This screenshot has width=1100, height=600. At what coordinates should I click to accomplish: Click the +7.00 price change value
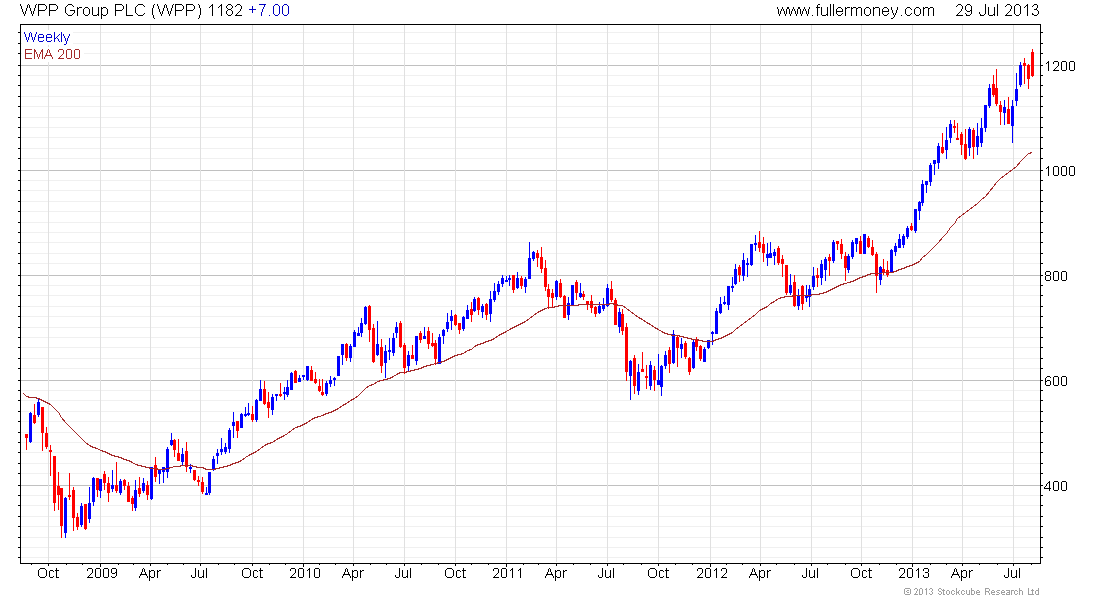click(x=269, y=11)
